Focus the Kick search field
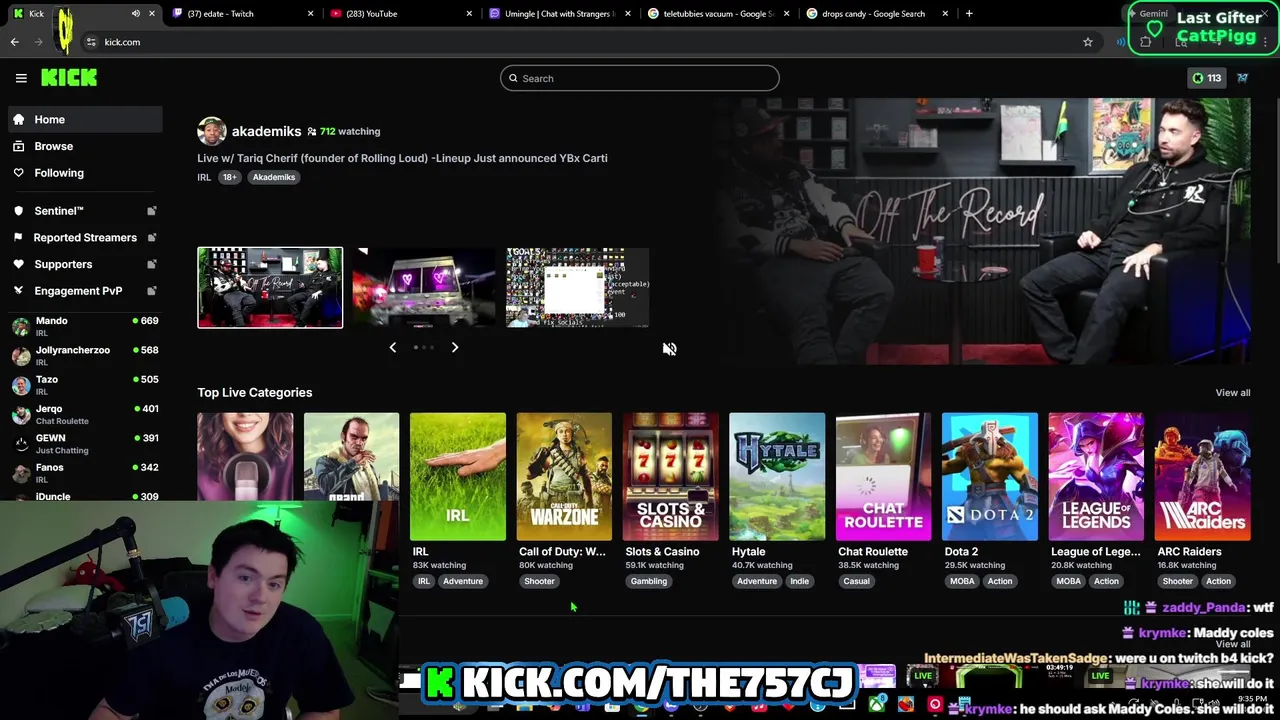Image resolution: width=1280 pixels, height=720 pixels. pyautogui.click(x=640, y=78)
